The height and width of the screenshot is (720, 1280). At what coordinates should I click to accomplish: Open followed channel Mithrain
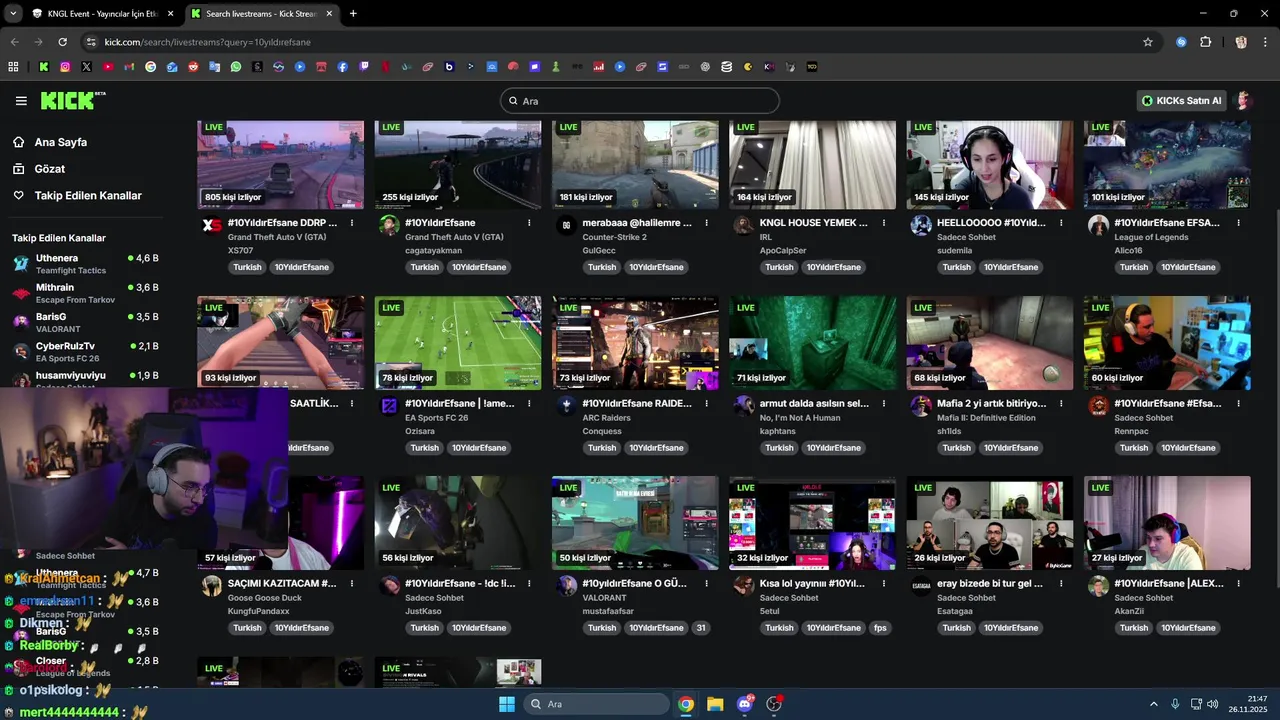click(x=84, y=293)
